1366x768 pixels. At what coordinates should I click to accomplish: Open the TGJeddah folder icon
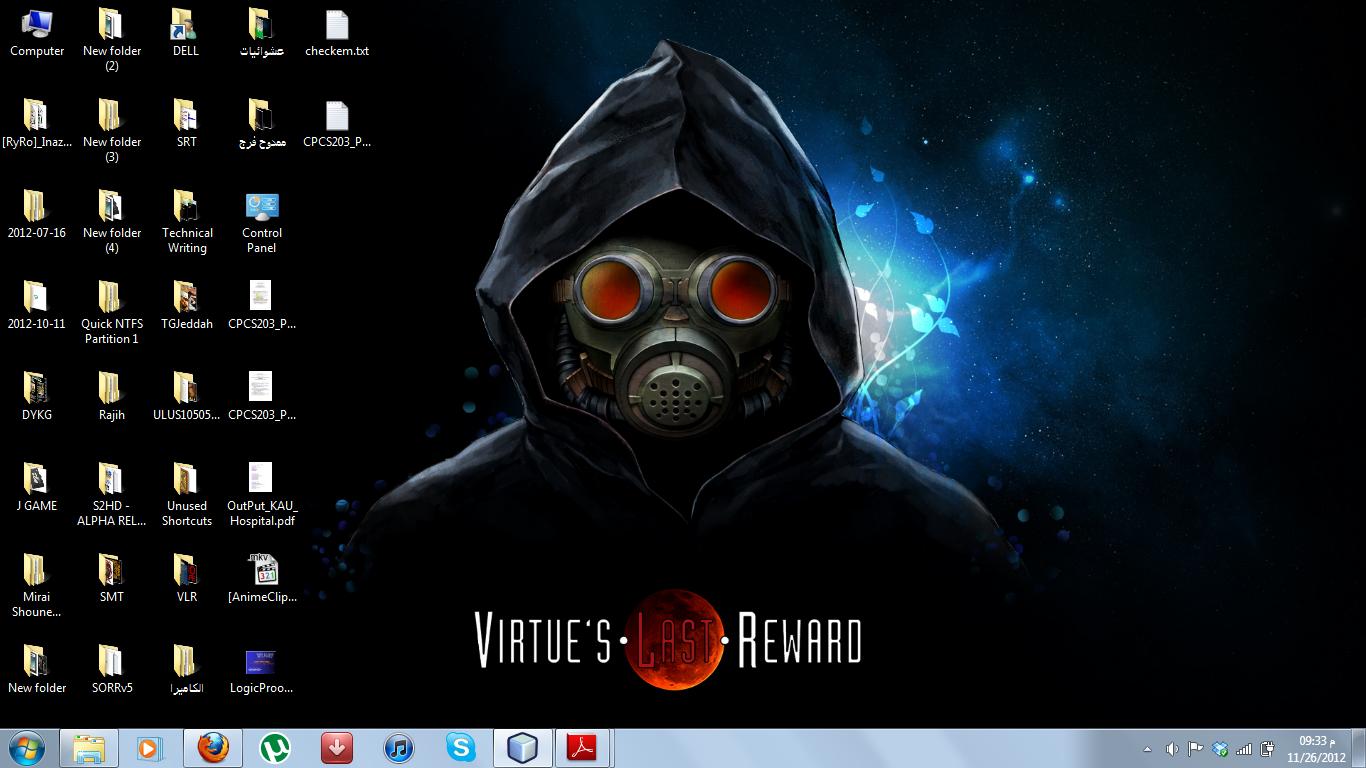186,306
